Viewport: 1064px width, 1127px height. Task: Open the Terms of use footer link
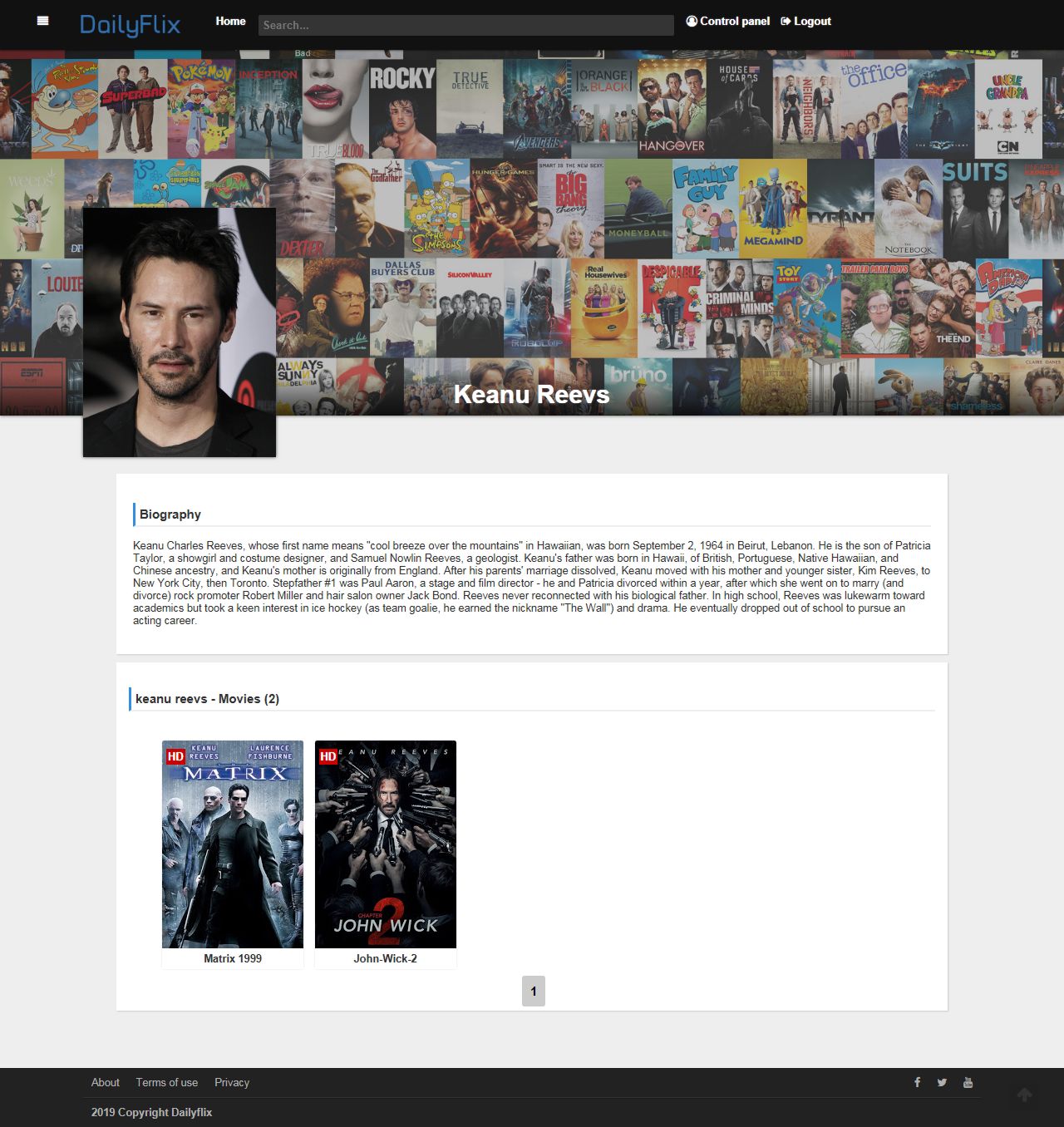[x=167, y=1082]
